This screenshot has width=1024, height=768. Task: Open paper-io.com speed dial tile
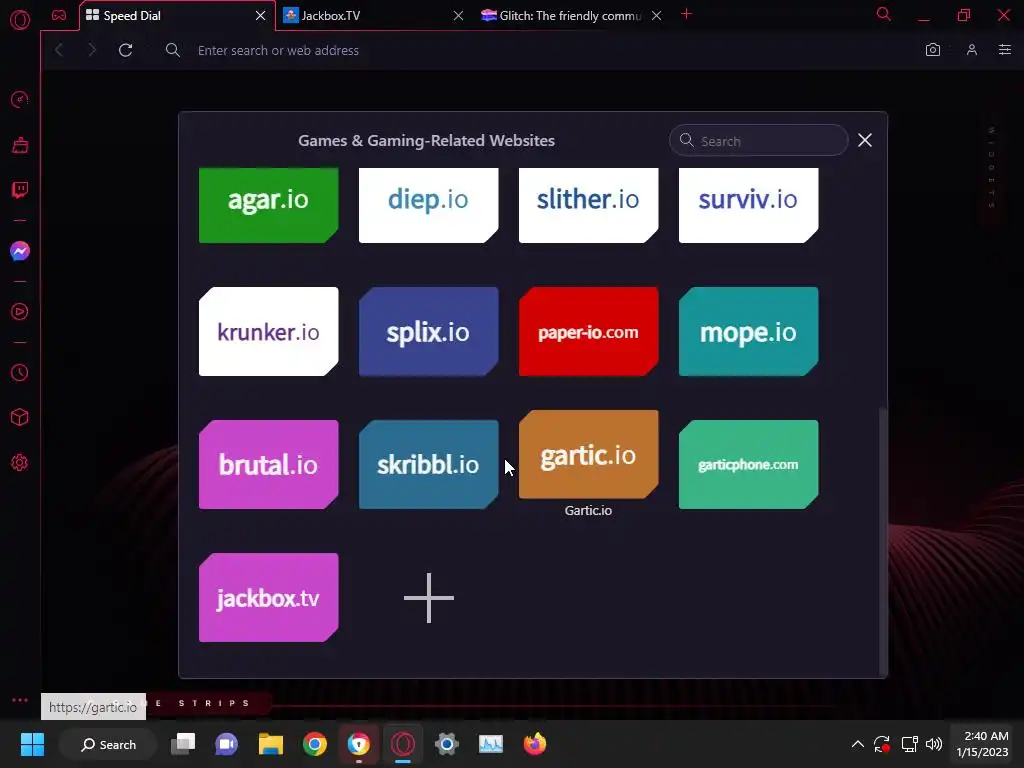tap(588, 332)
